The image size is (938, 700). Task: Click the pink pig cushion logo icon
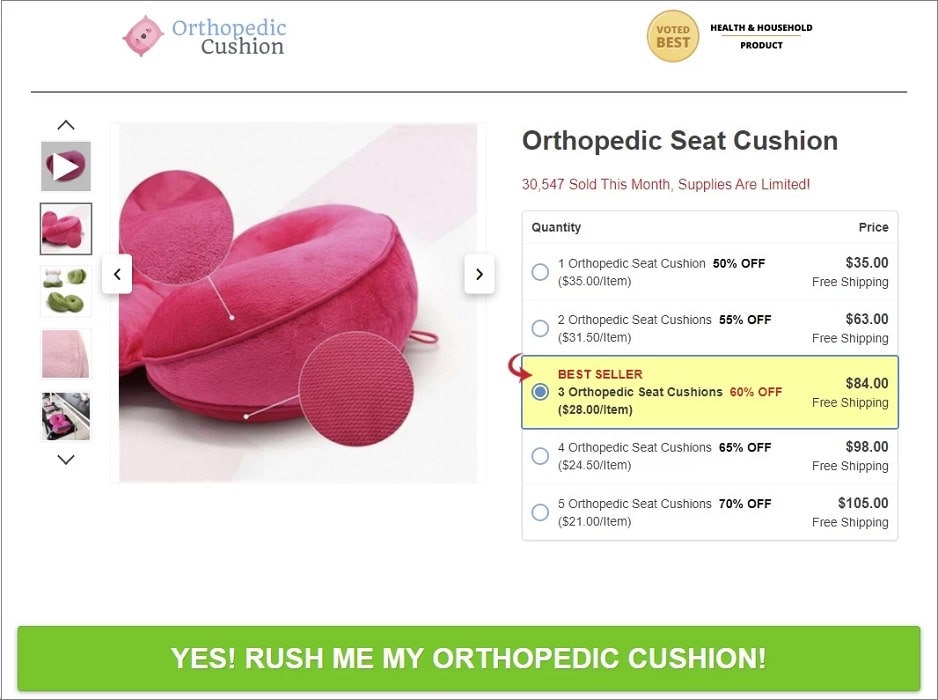point(142,36)
